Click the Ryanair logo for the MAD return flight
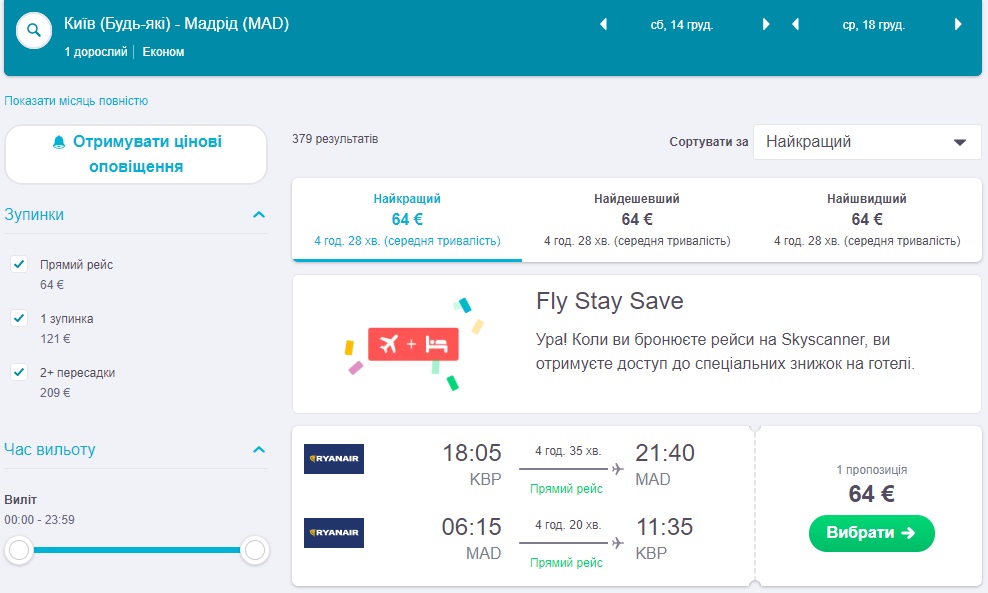988x593 pixels. pos(334,533)
